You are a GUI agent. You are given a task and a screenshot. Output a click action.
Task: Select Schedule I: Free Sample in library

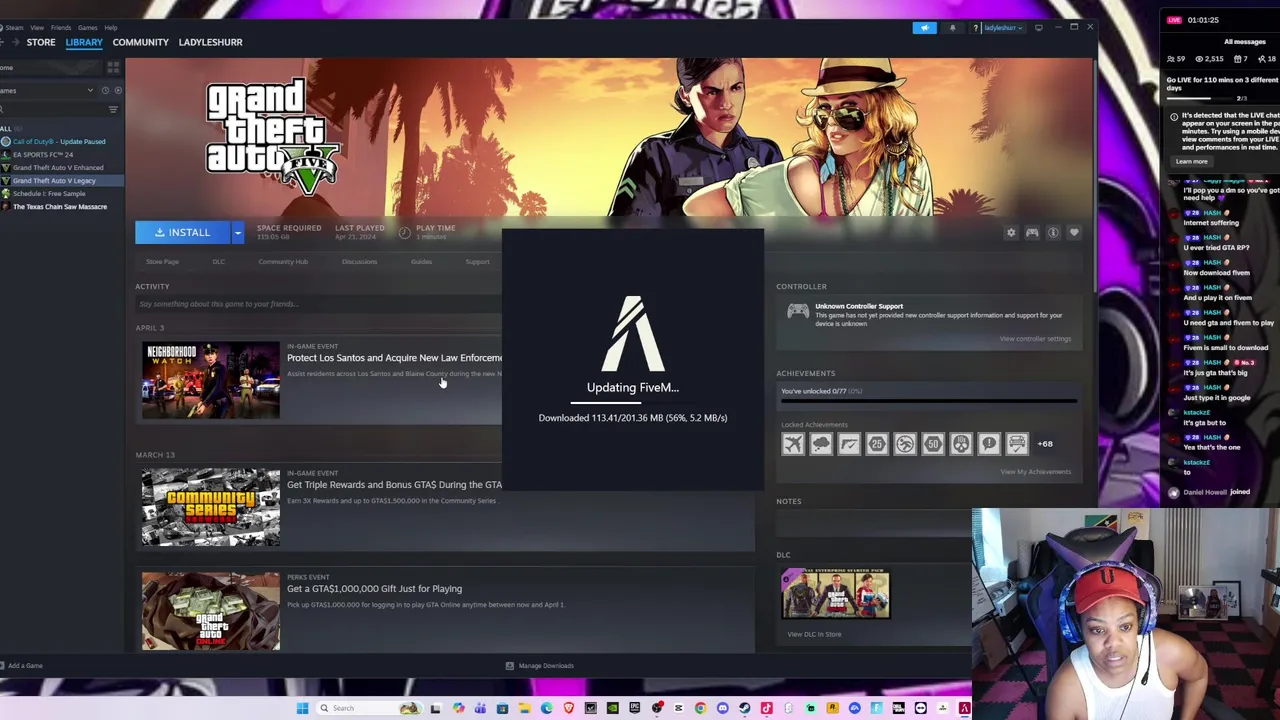point(49,194)
